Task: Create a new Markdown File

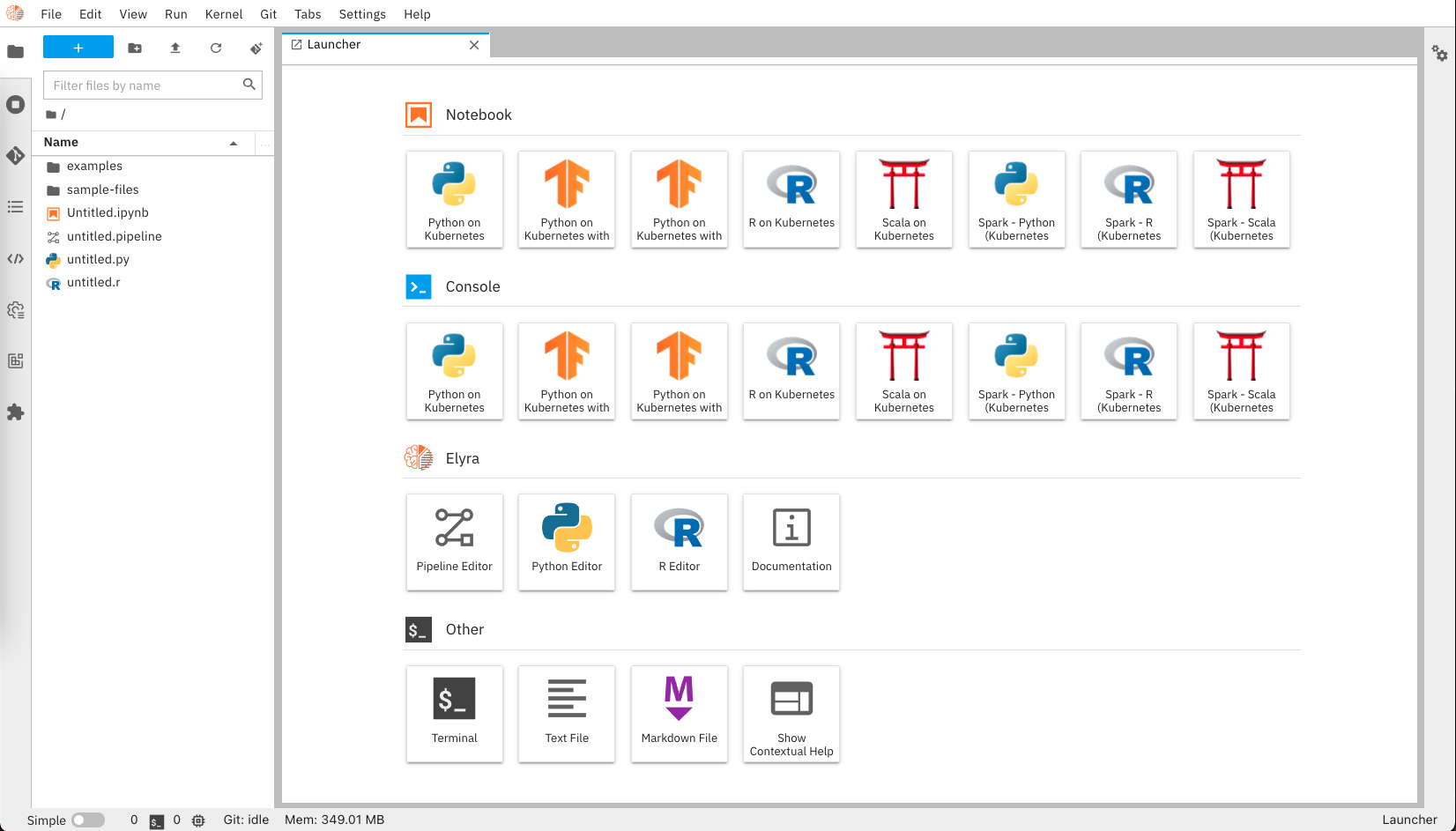Action: pos(680,714)
